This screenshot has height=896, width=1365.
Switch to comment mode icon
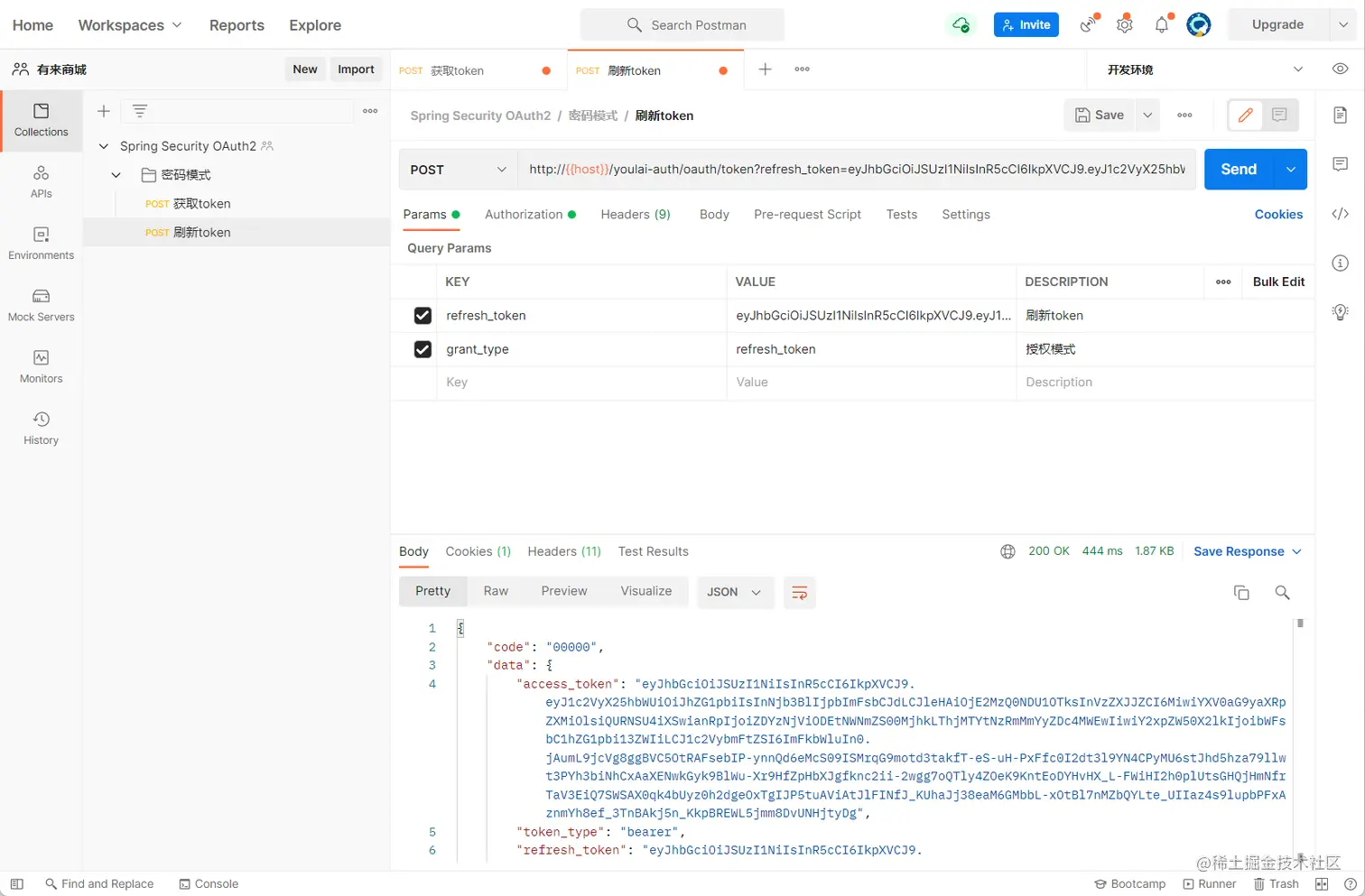[x=1279, y=115]
